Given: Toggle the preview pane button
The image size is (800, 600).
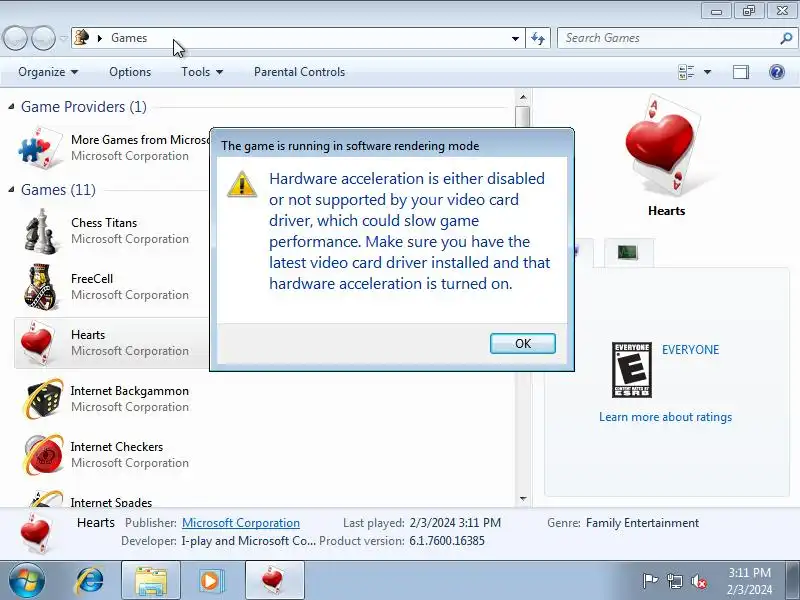Looking at the screenshot, I should pyautogui.click(x=741, y=72).
